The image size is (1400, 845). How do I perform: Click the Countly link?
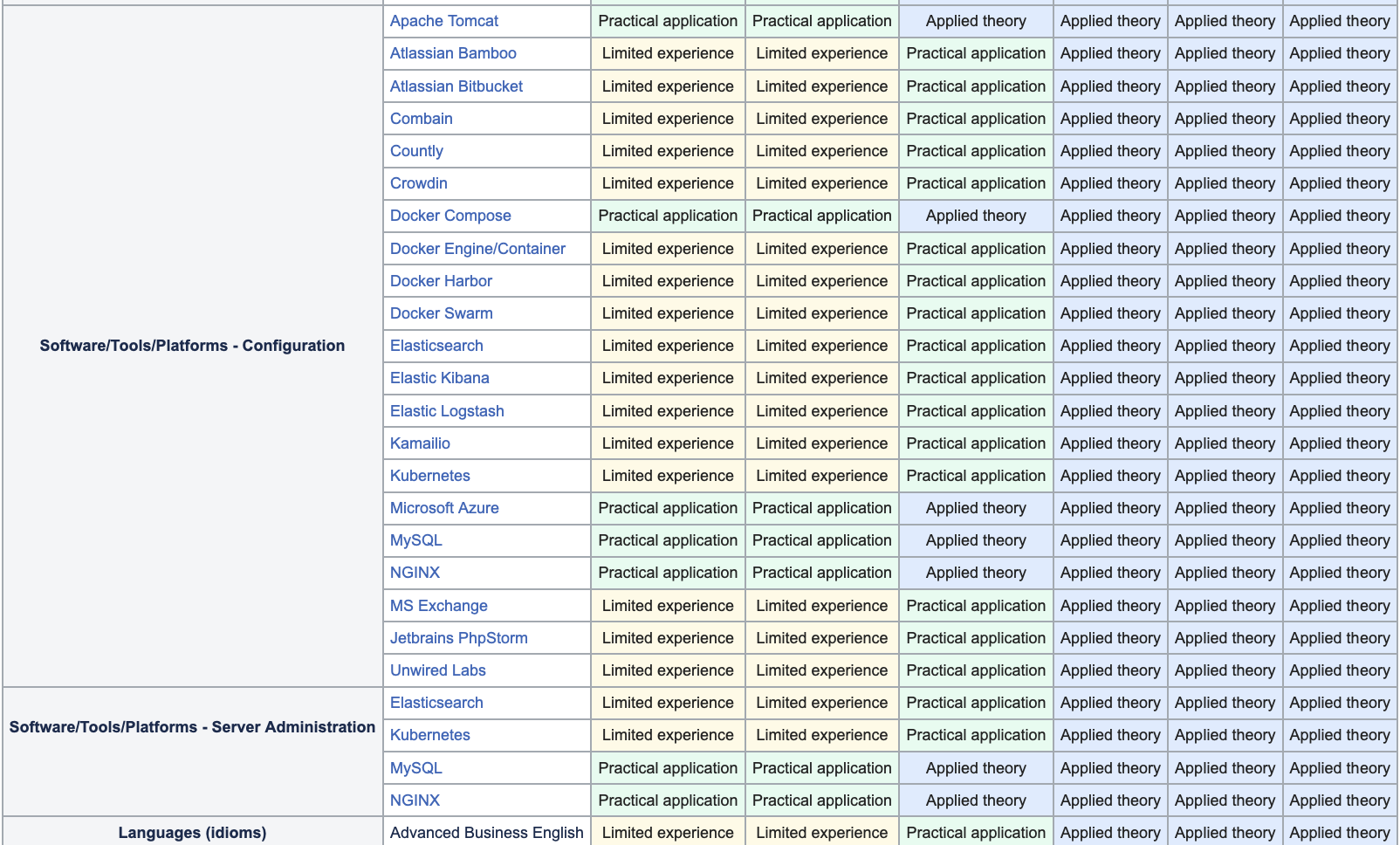click(416, 151)
